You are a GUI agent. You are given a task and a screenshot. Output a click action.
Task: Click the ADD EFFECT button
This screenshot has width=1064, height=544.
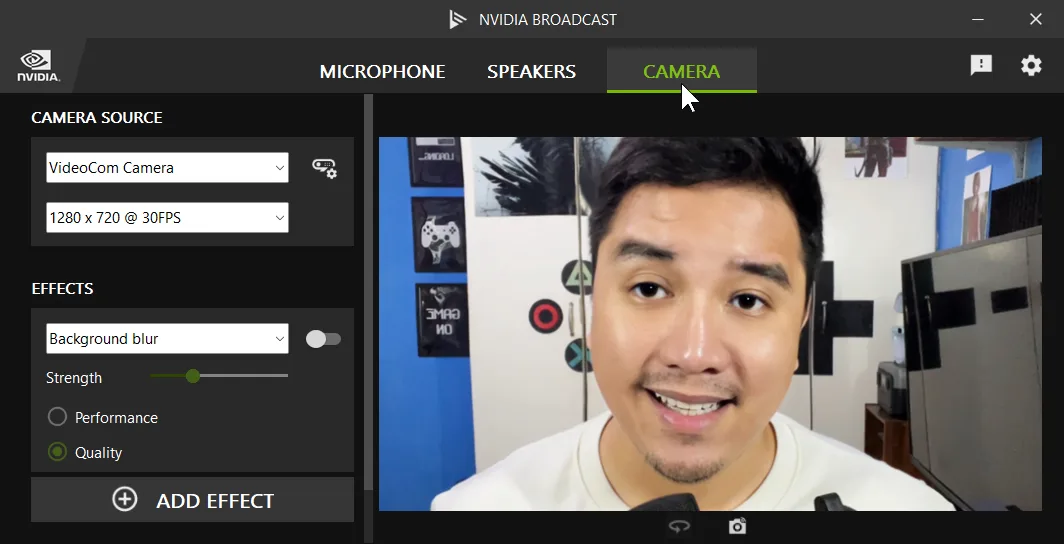pos(192,500)
